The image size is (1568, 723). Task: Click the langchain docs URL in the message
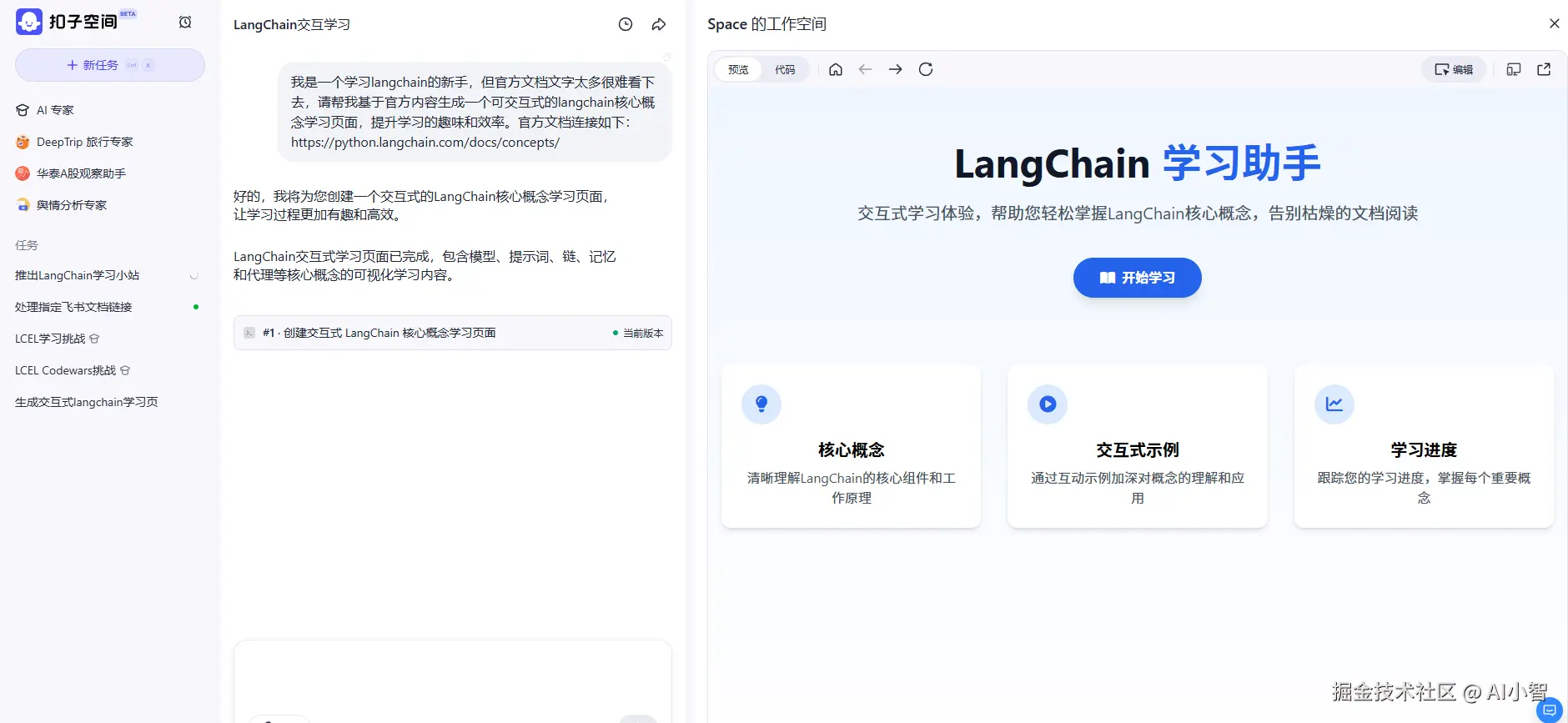click(x=425, y=143)
